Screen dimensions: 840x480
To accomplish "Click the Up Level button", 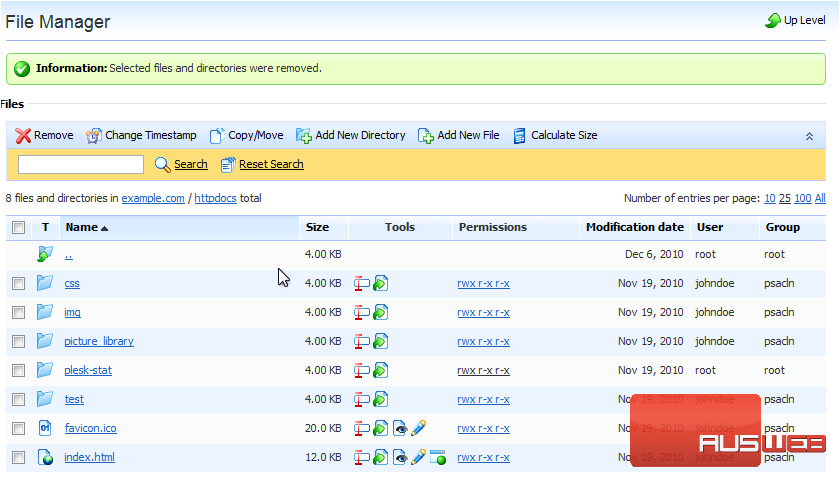I will (x=795, y=20).
